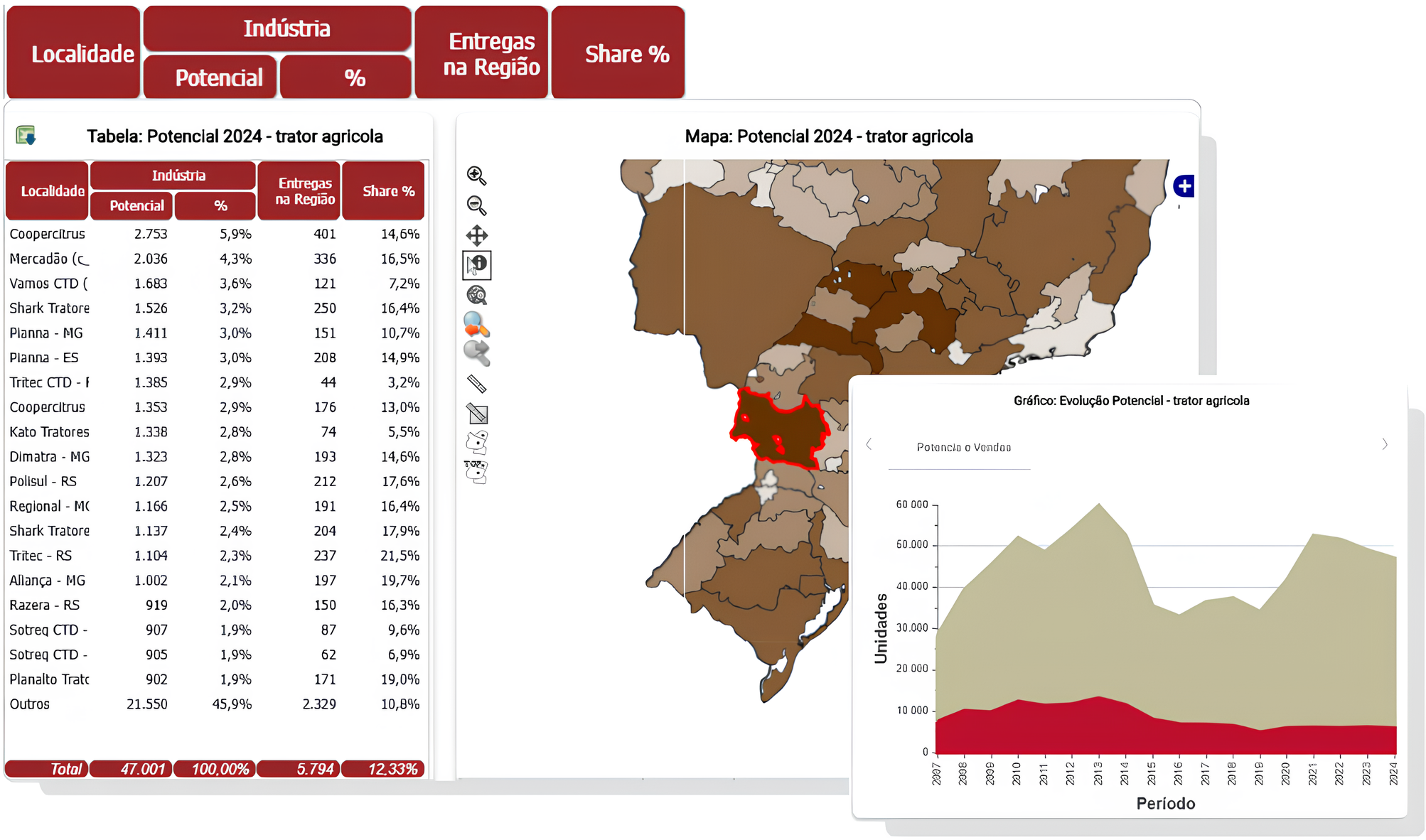1426x840 pixels.
Task: Click the Potencial column header in table
Action: [136, 206]
